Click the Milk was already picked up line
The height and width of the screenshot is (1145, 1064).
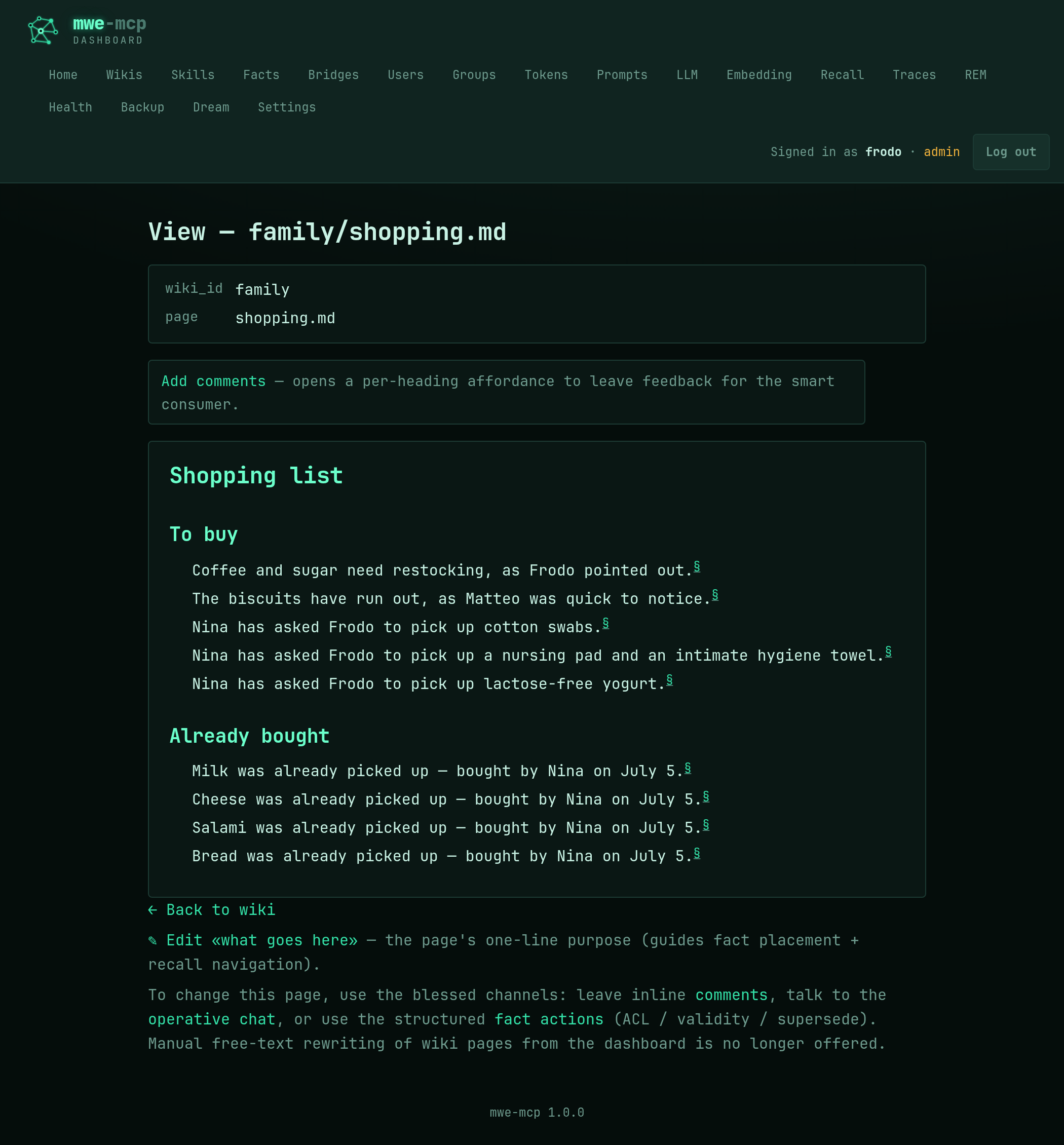[437, 771]
